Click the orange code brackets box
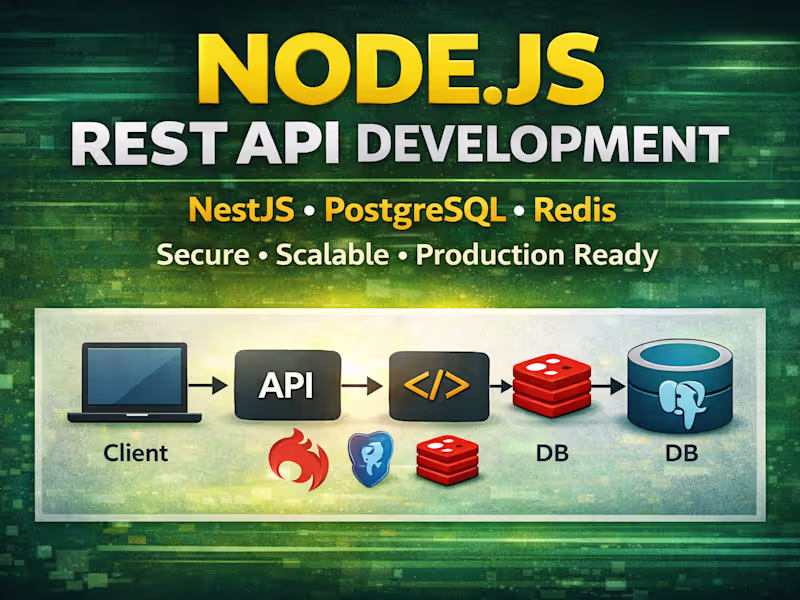This screenshot has width=800, height=600. (x=439, y=386)
